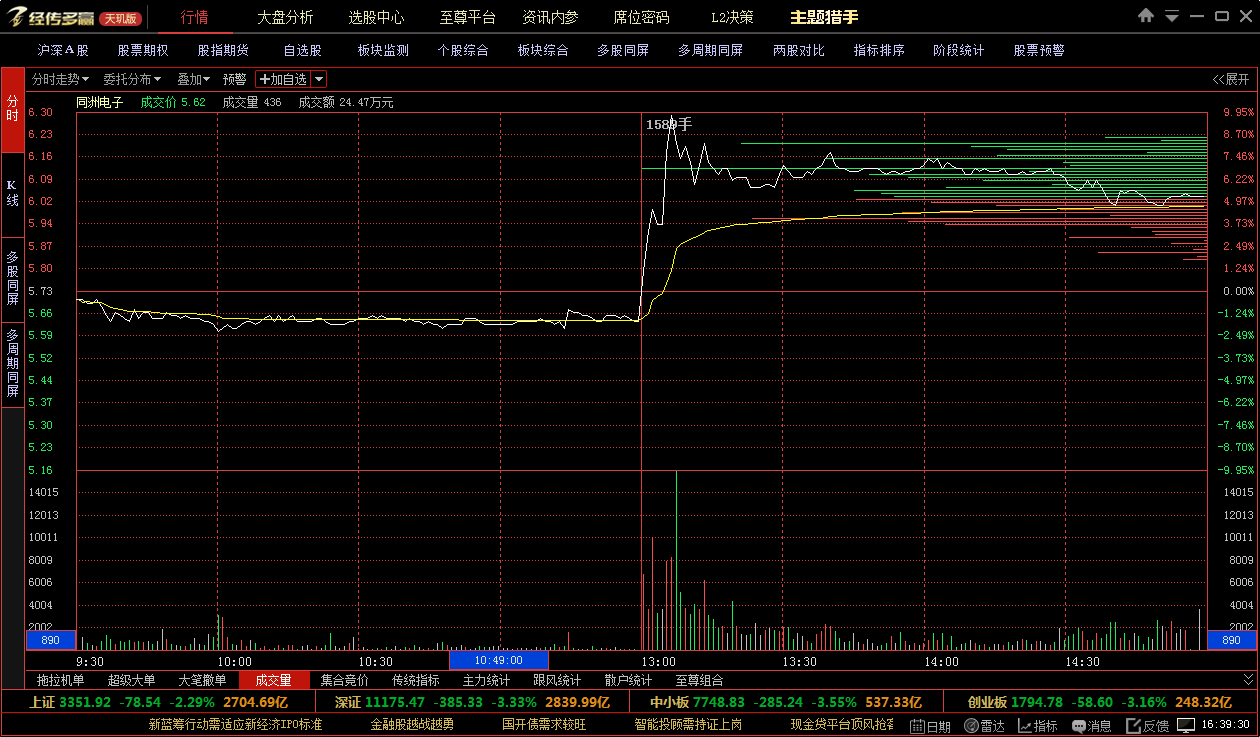The height and width of the screenshot is (737, 1260).
Task: Switch to 多周期同屏 from the submenu bar
Action: pyautogui.click(x=710, y=50)
